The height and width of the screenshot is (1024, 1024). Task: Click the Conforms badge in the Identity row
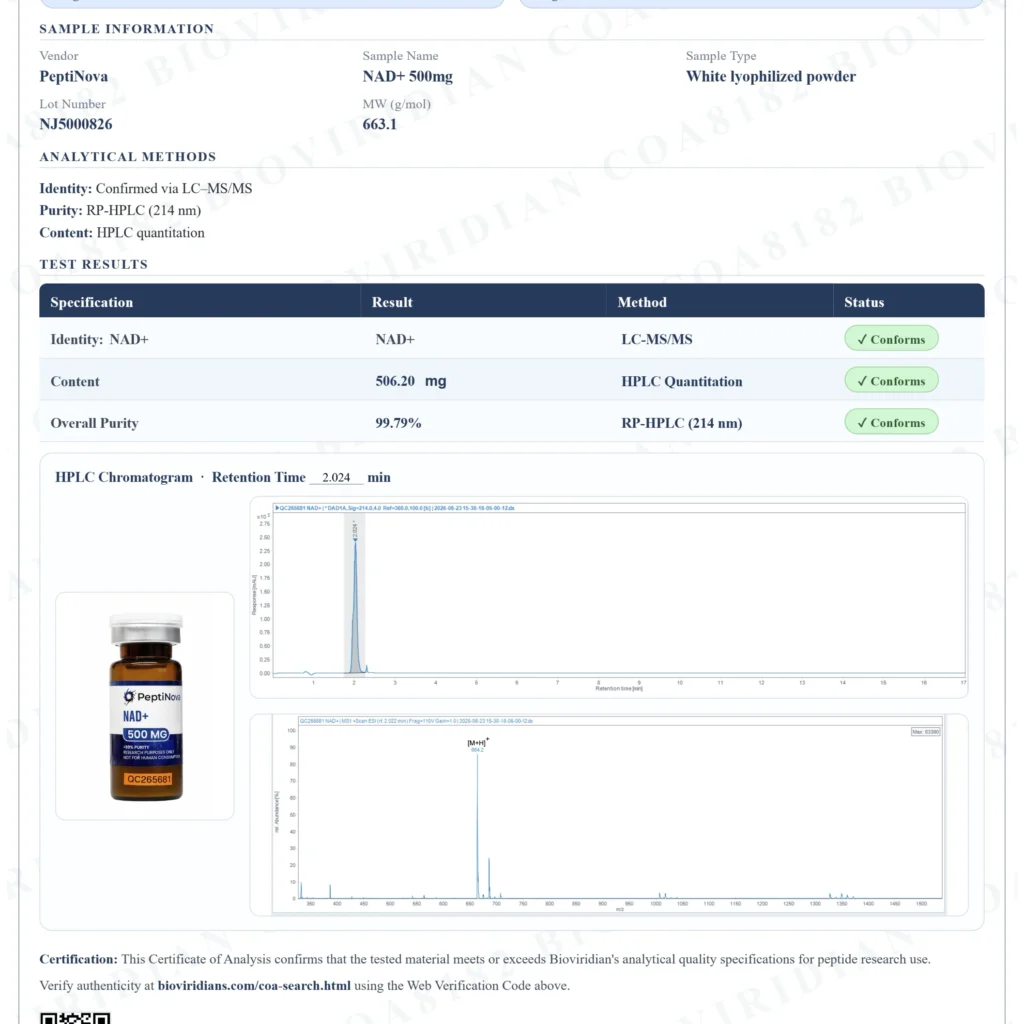pos(891,339)
